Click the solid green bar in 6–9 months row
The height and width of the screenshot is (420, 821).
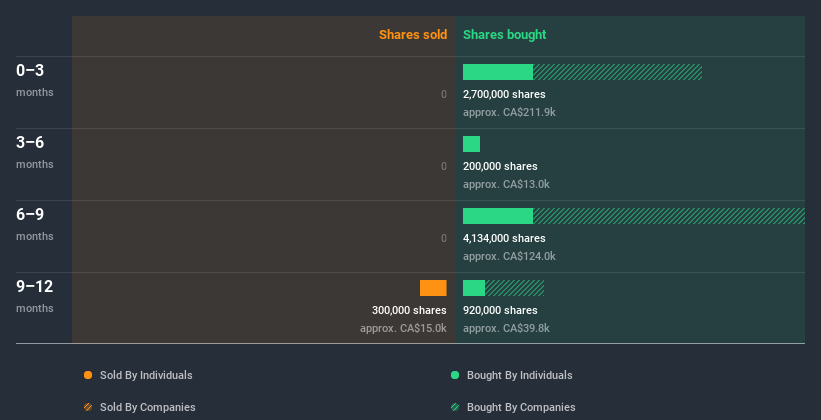pyautogui.click(x=498, y=216)
